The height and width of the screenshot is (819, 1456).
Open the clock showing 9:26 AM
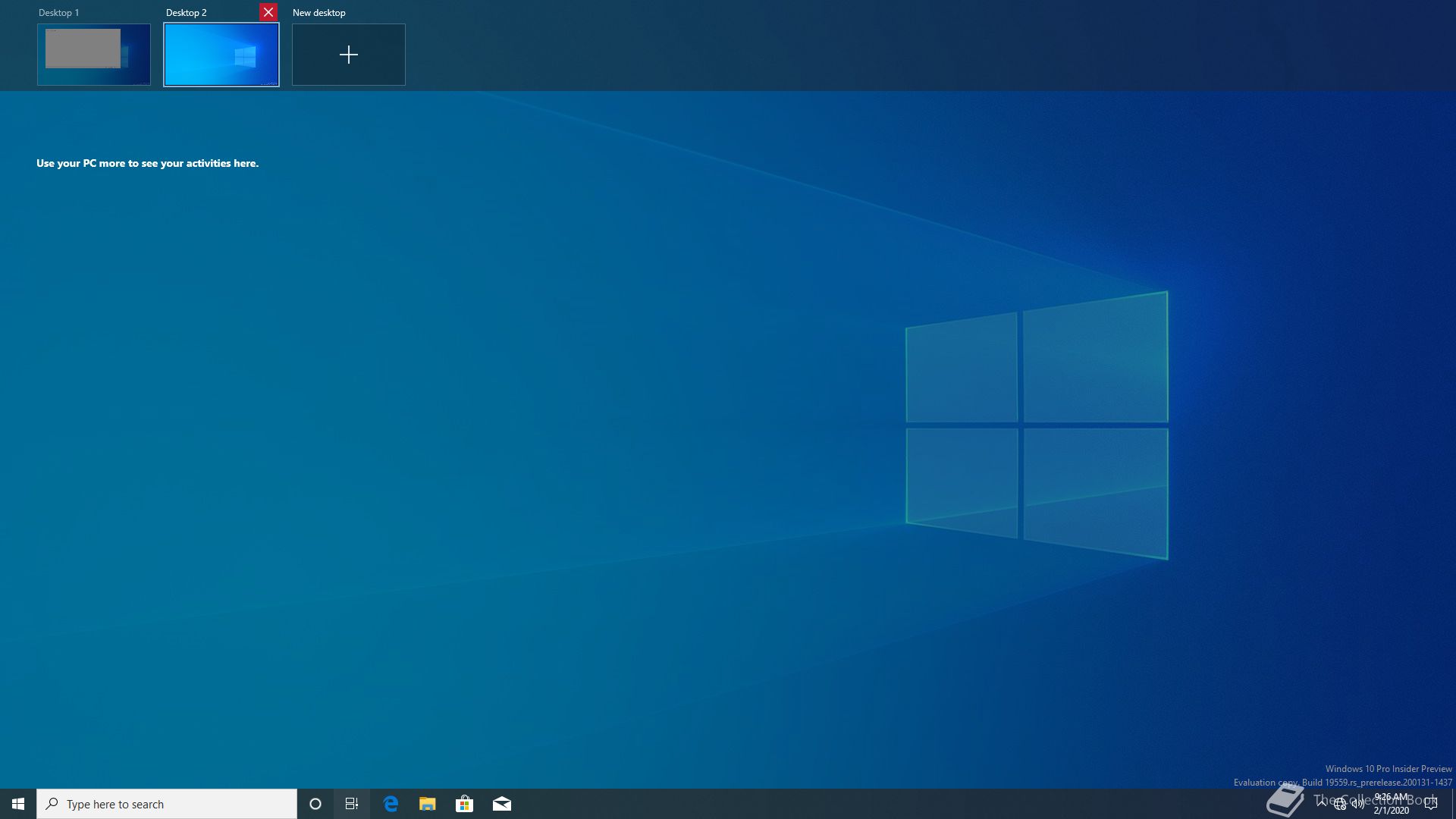point(1392,804)
